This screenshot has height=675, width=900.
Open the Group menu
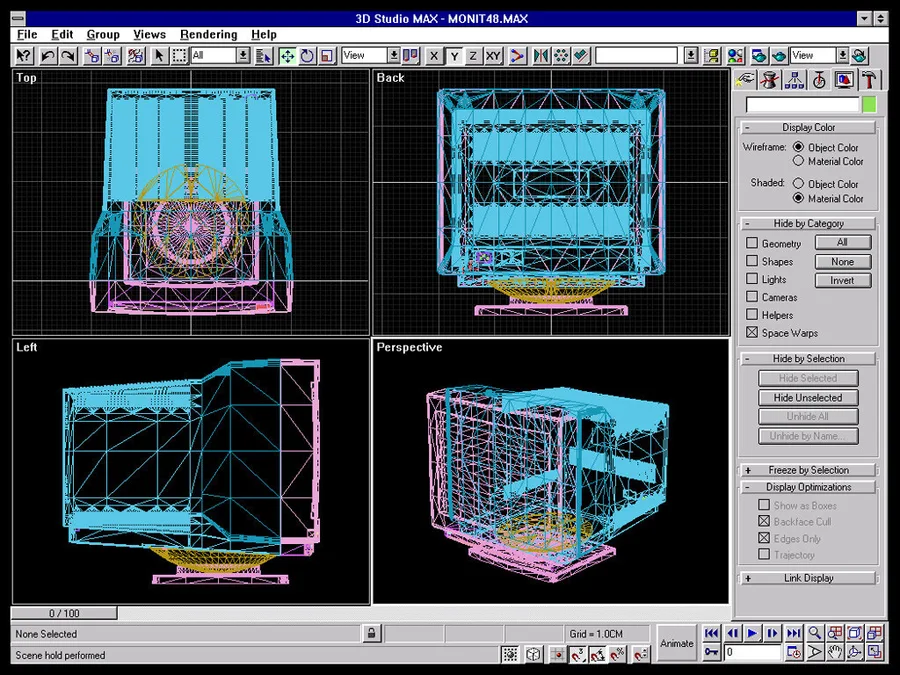coord(103,34)
